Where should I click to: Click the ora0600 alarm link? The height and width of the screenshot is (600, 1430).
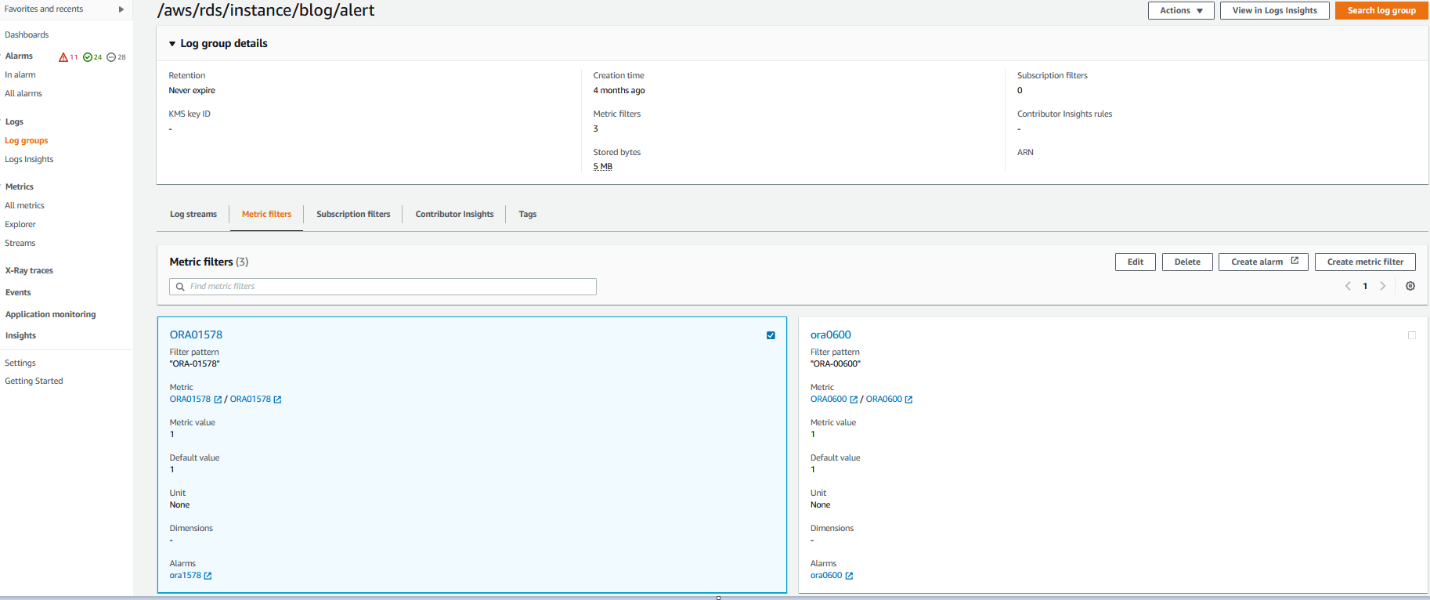(826, 576)
